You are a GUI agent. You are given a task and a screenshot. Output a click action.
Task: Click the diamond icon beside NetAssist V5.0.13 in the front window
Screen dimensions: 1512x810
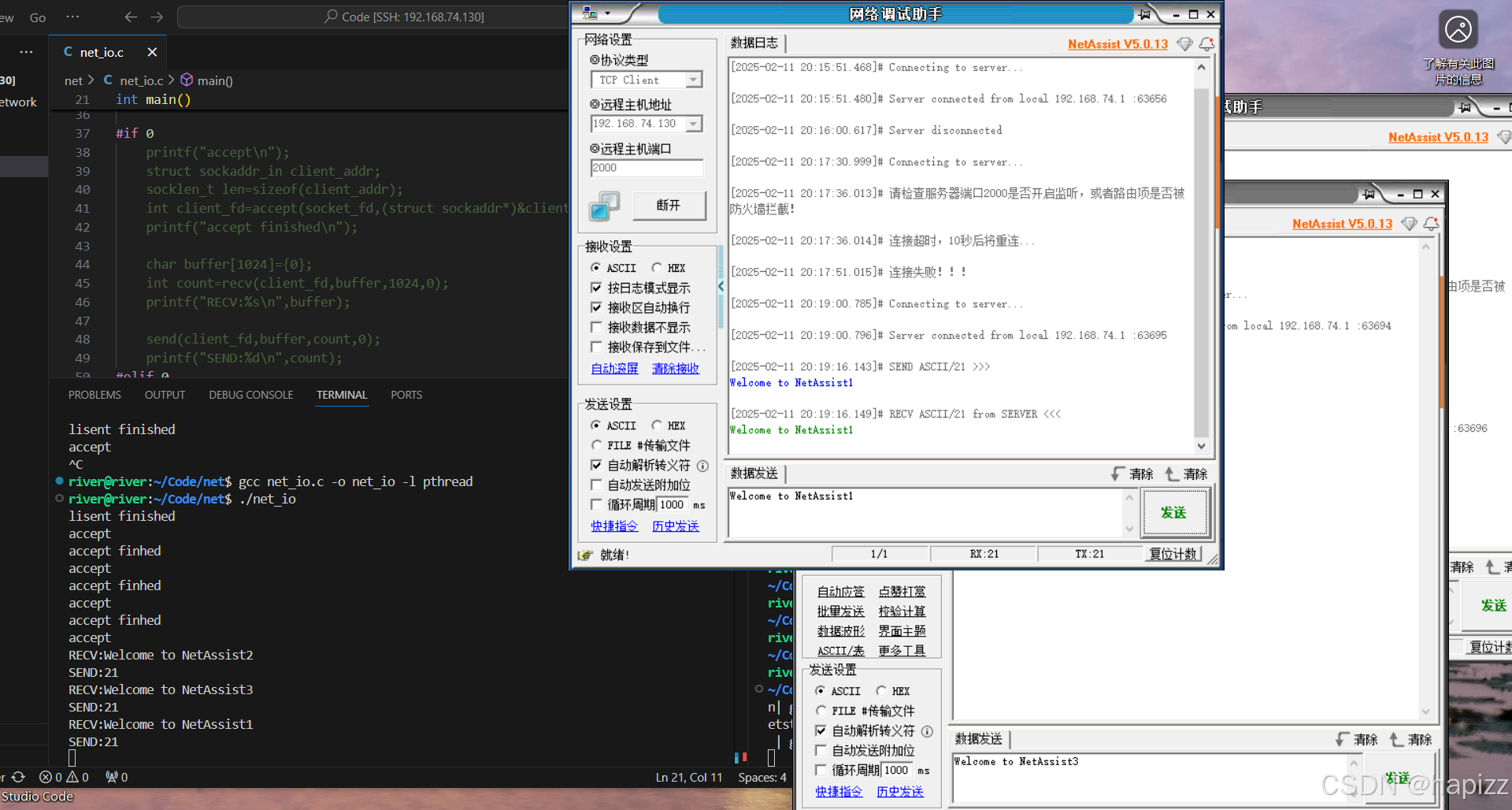1184,44
